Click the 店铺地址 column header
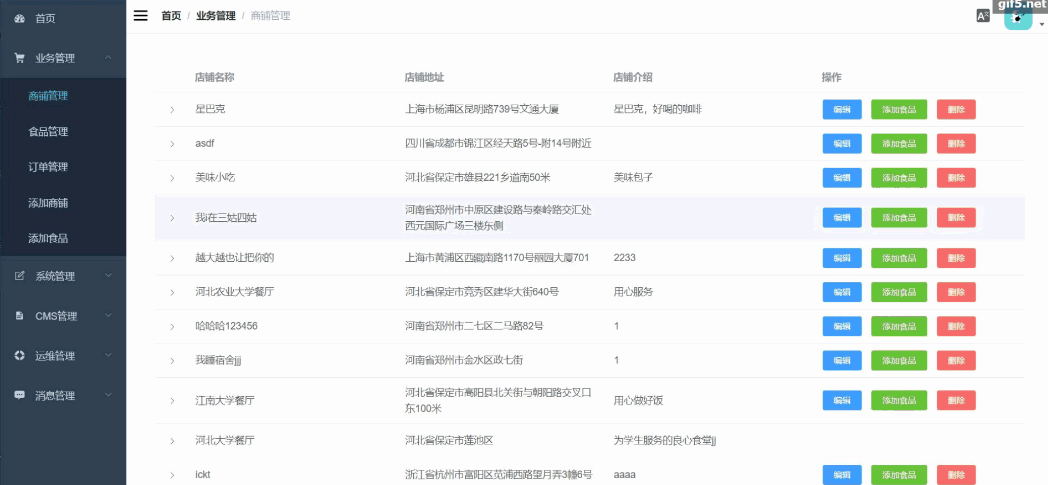This screenshot has height=485, width=1048. coord(424,77)
